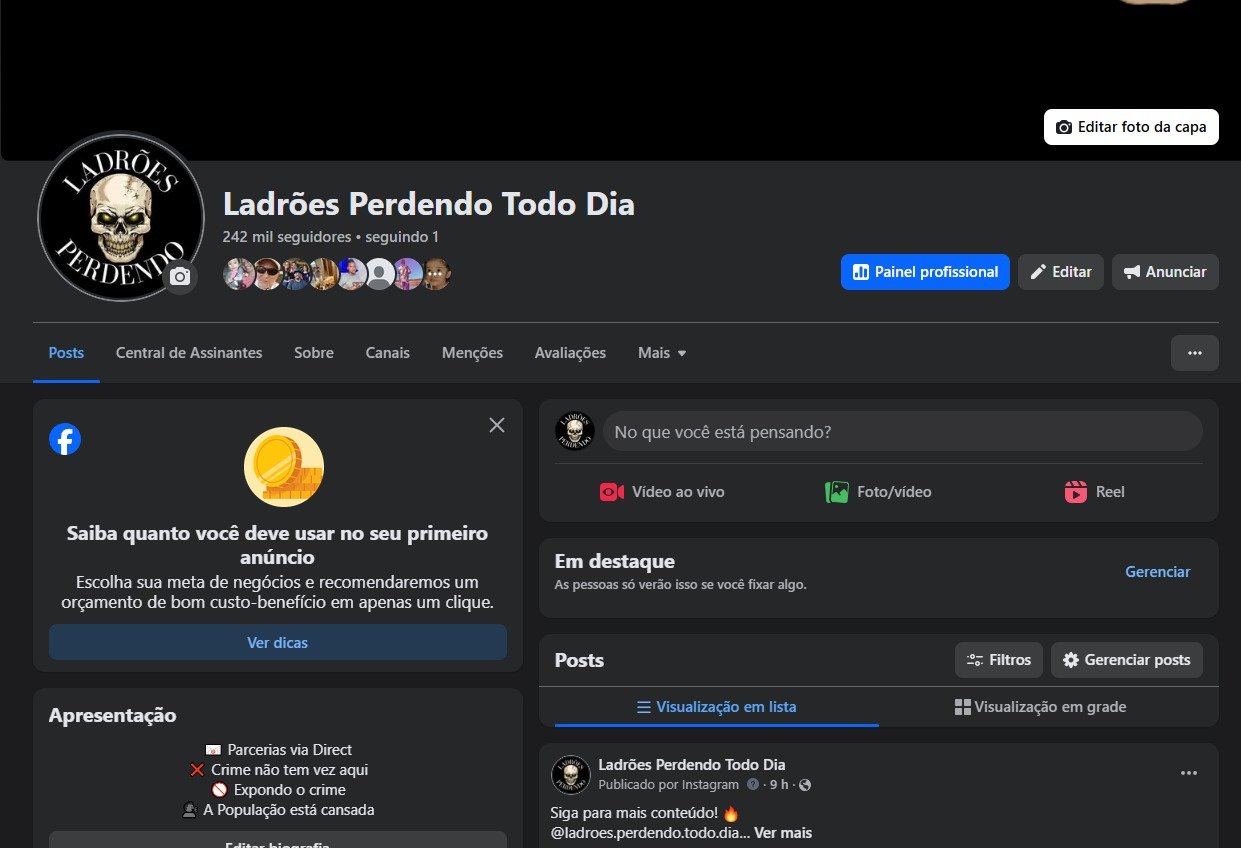
Task: Click the Anunciar megaphone button
Action: tap(1164, 272)
